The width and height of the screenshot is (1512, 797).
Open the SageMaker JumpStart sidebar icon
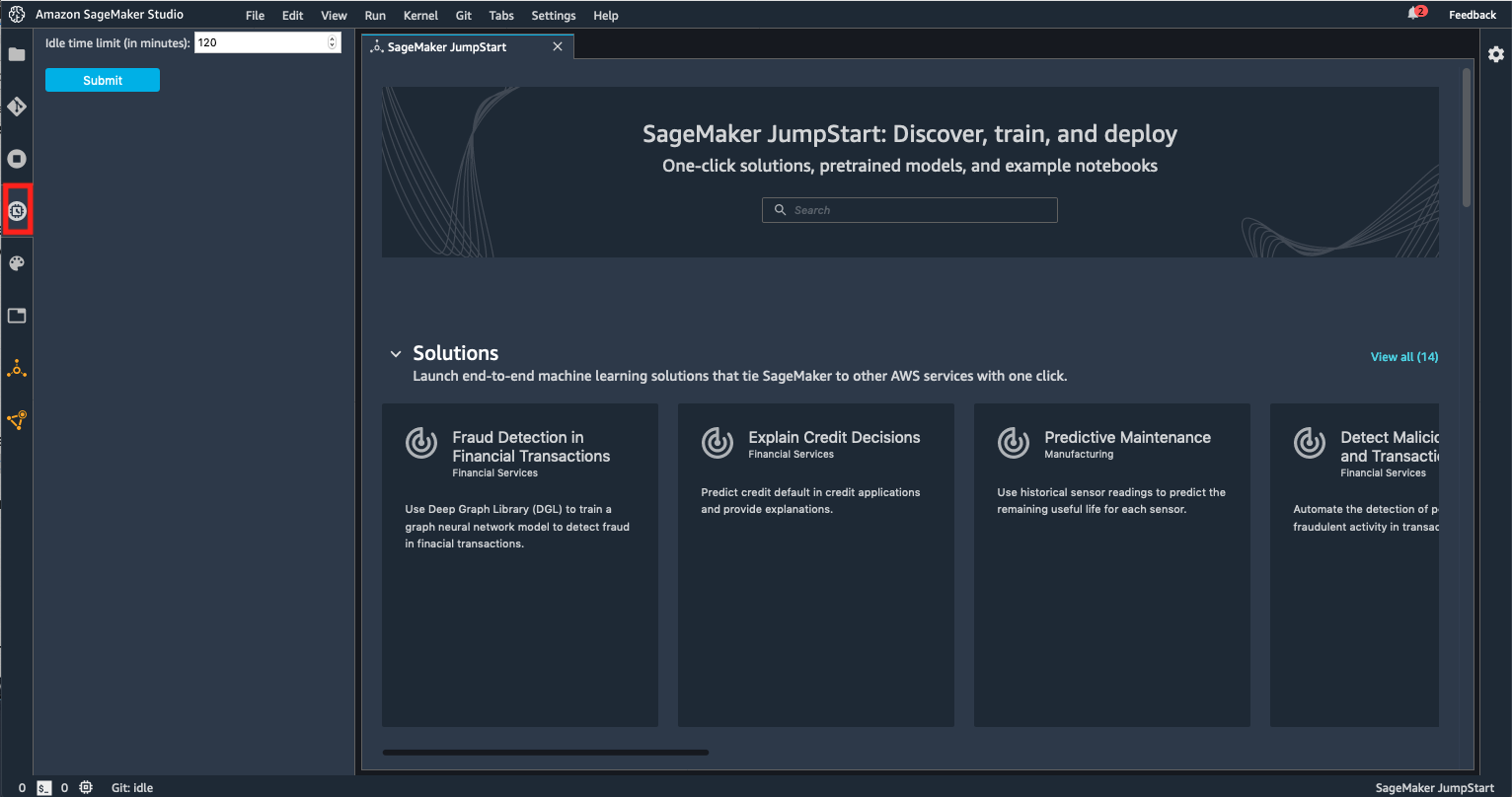pos(17,369)
